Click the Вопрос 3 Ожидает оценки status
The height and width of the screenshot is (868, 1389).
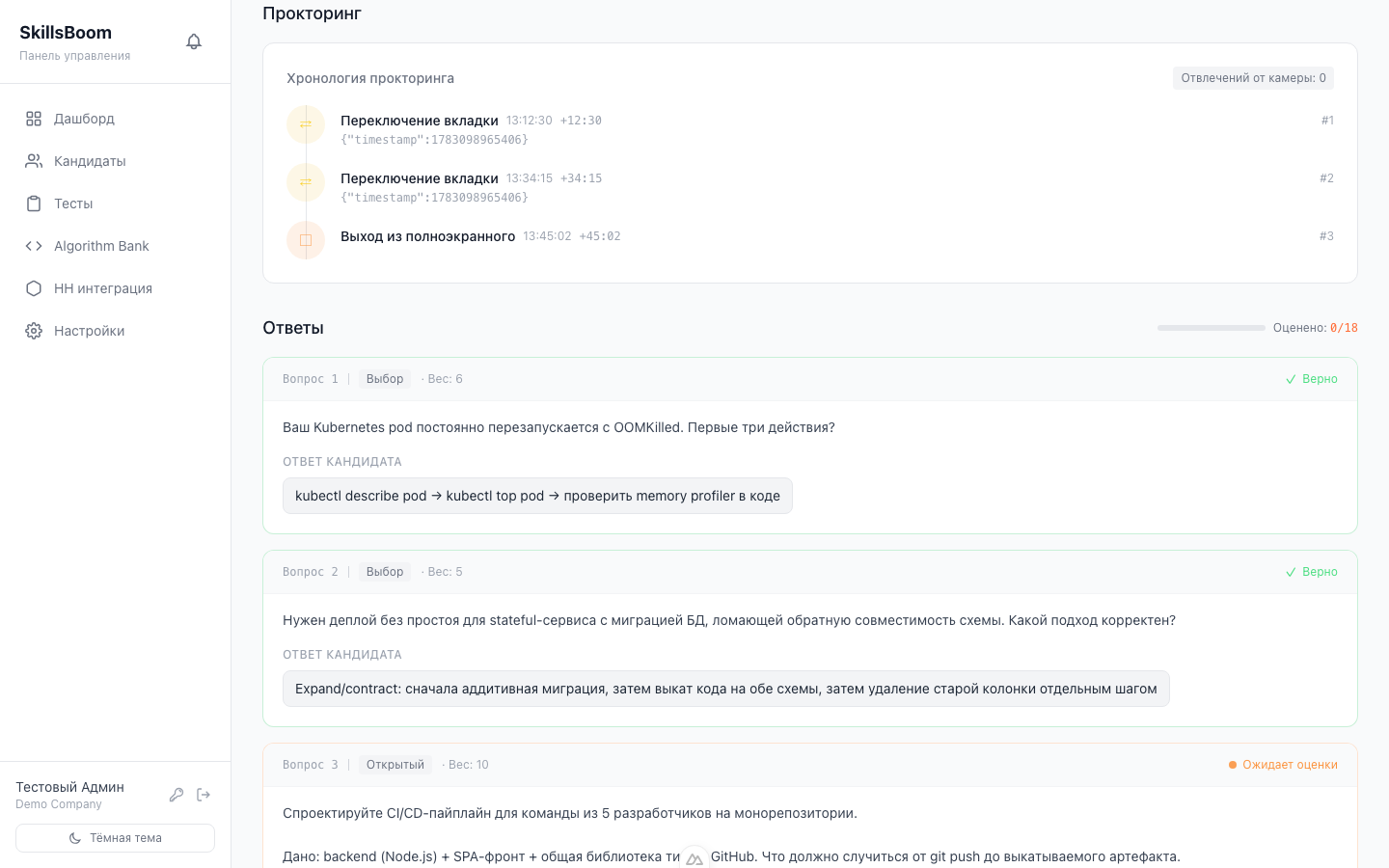tap(1283, 765)
